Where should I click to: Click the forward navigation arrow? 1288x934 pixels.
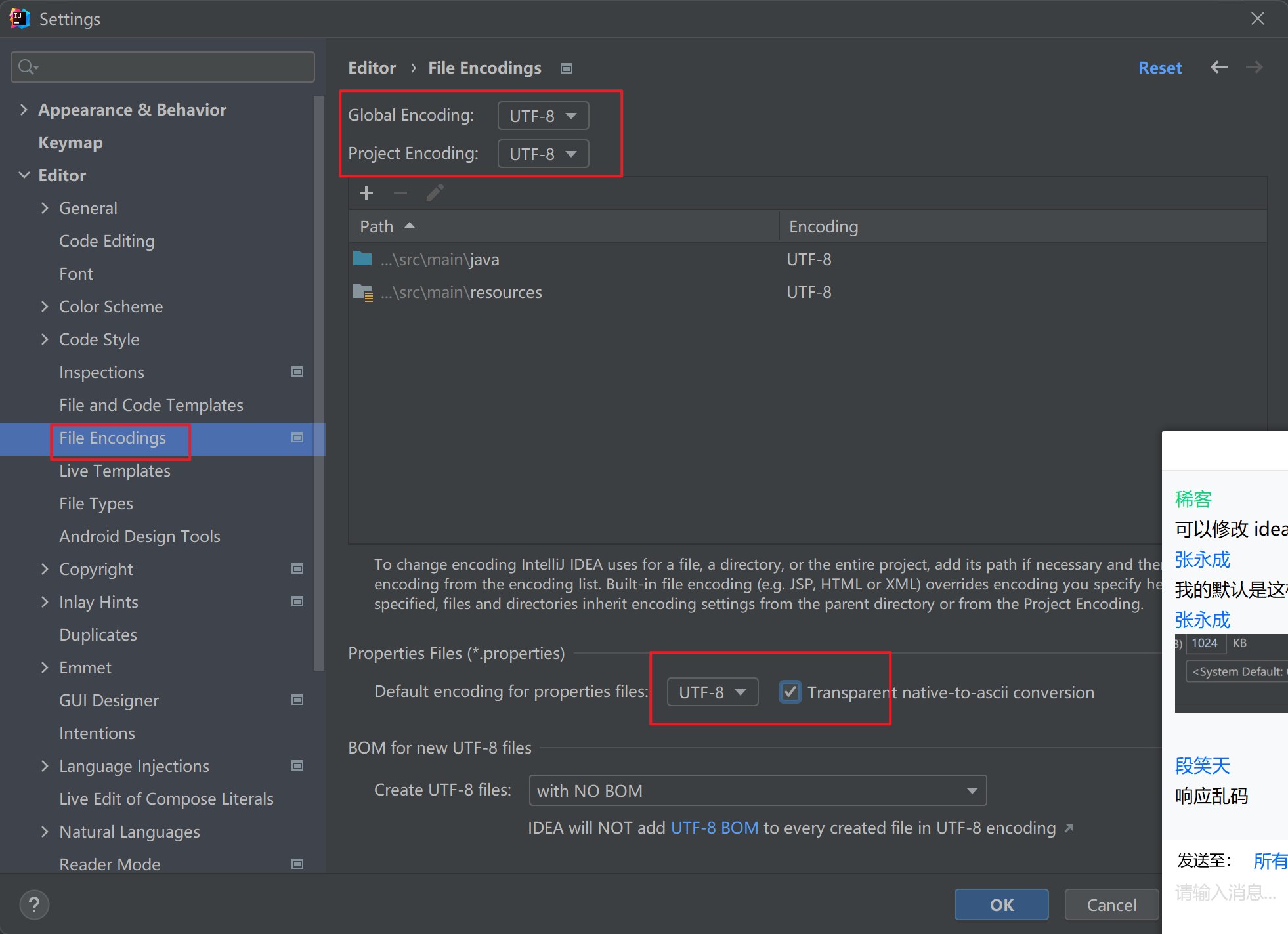pos(1255,67)
